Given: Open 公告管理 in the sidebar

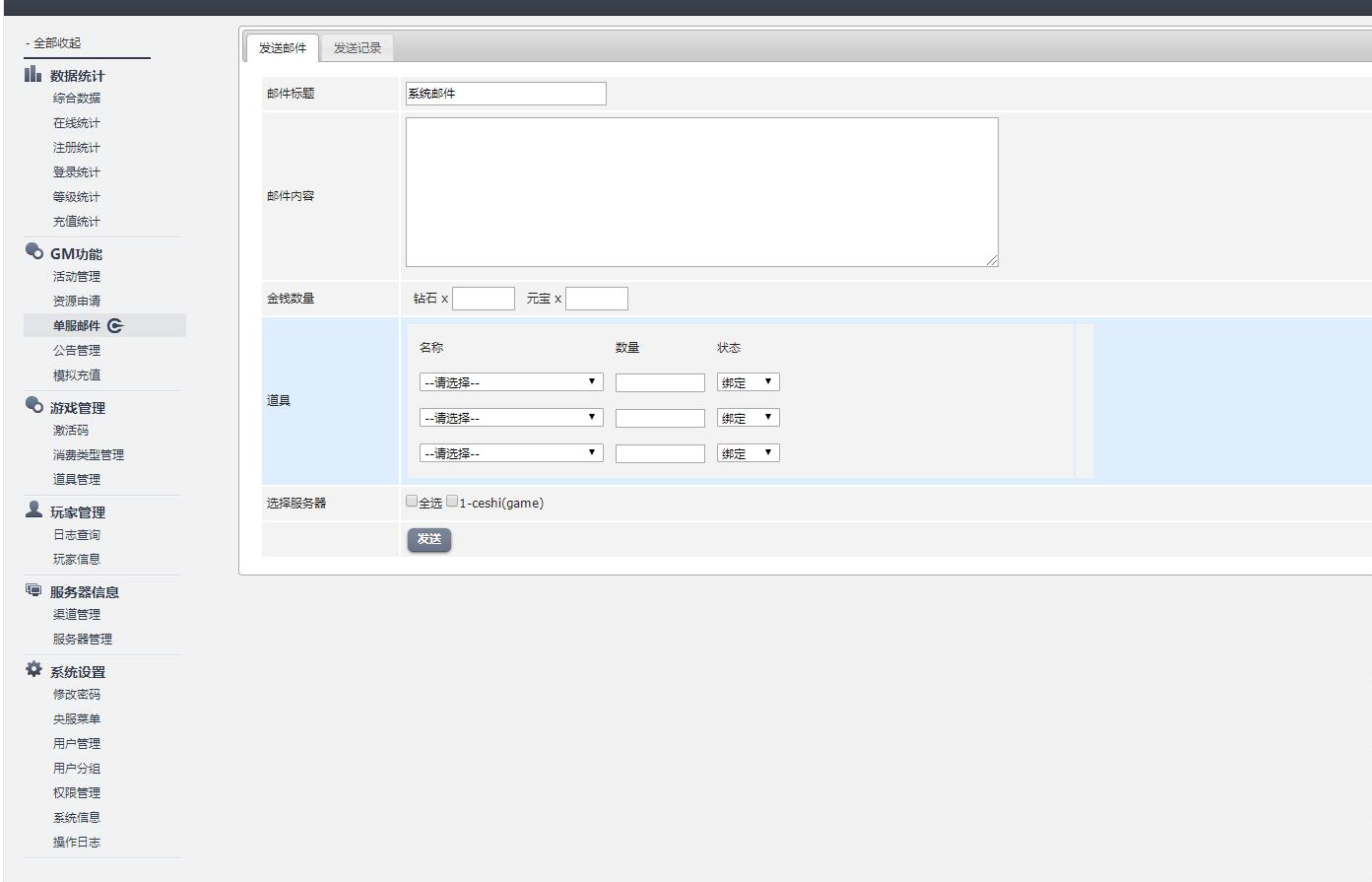Looking at the screenshot, I should tap(77, 350).
